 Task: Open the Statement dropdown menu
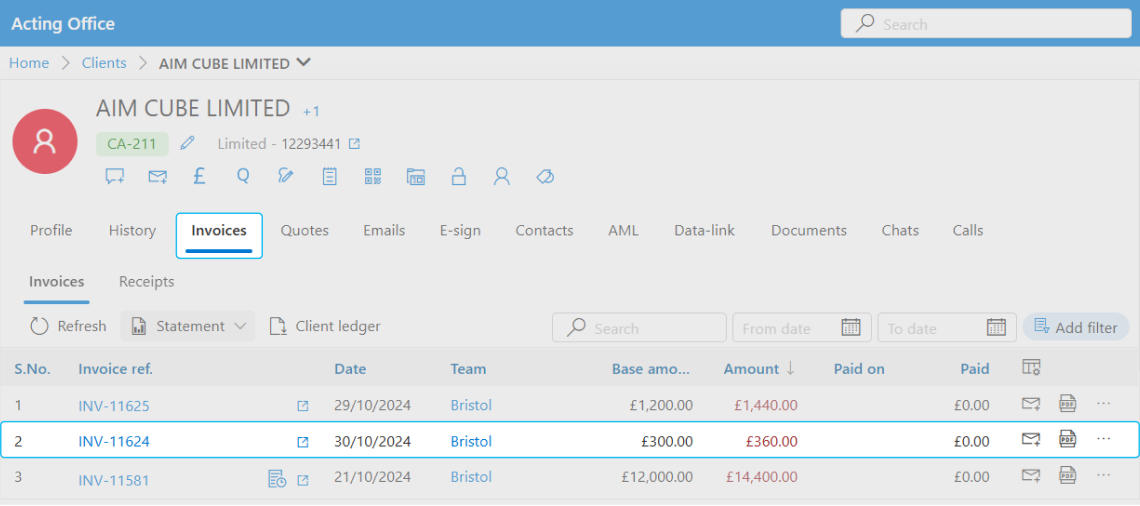click(x=188, y=326)
